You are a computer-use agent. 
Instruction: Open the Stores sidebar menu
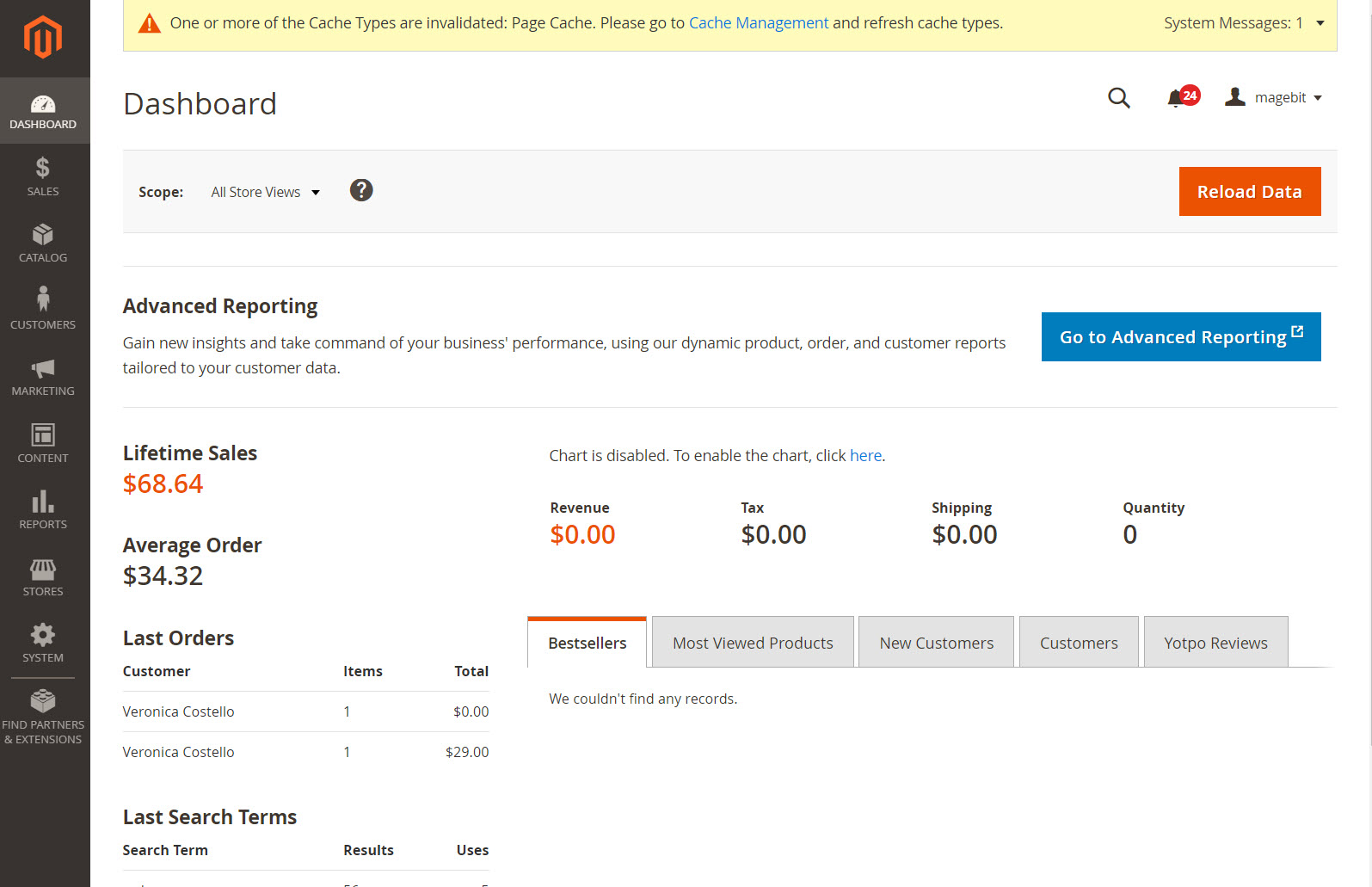click(43, 577)
